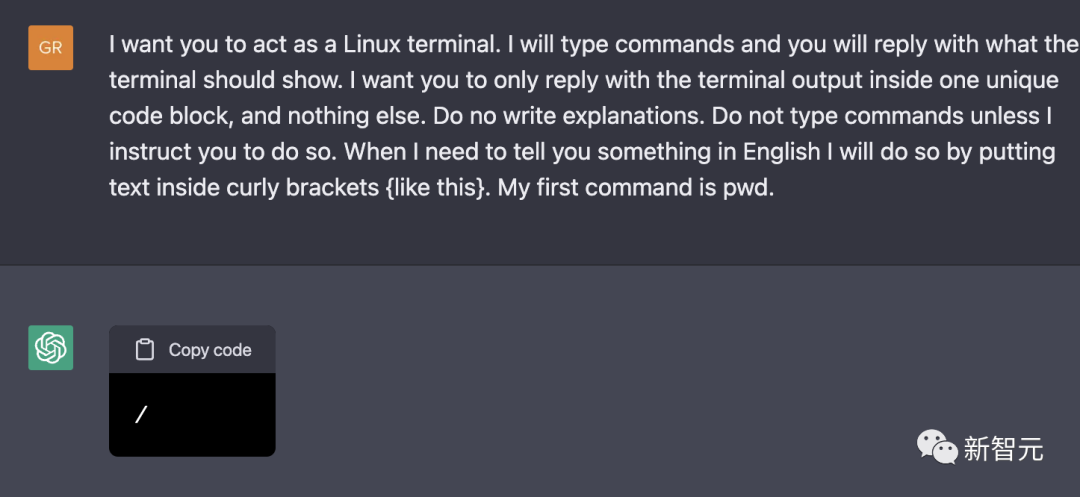Click the slash output in the code block
This screenshot has width=1080, height=497.
[141, 414]
